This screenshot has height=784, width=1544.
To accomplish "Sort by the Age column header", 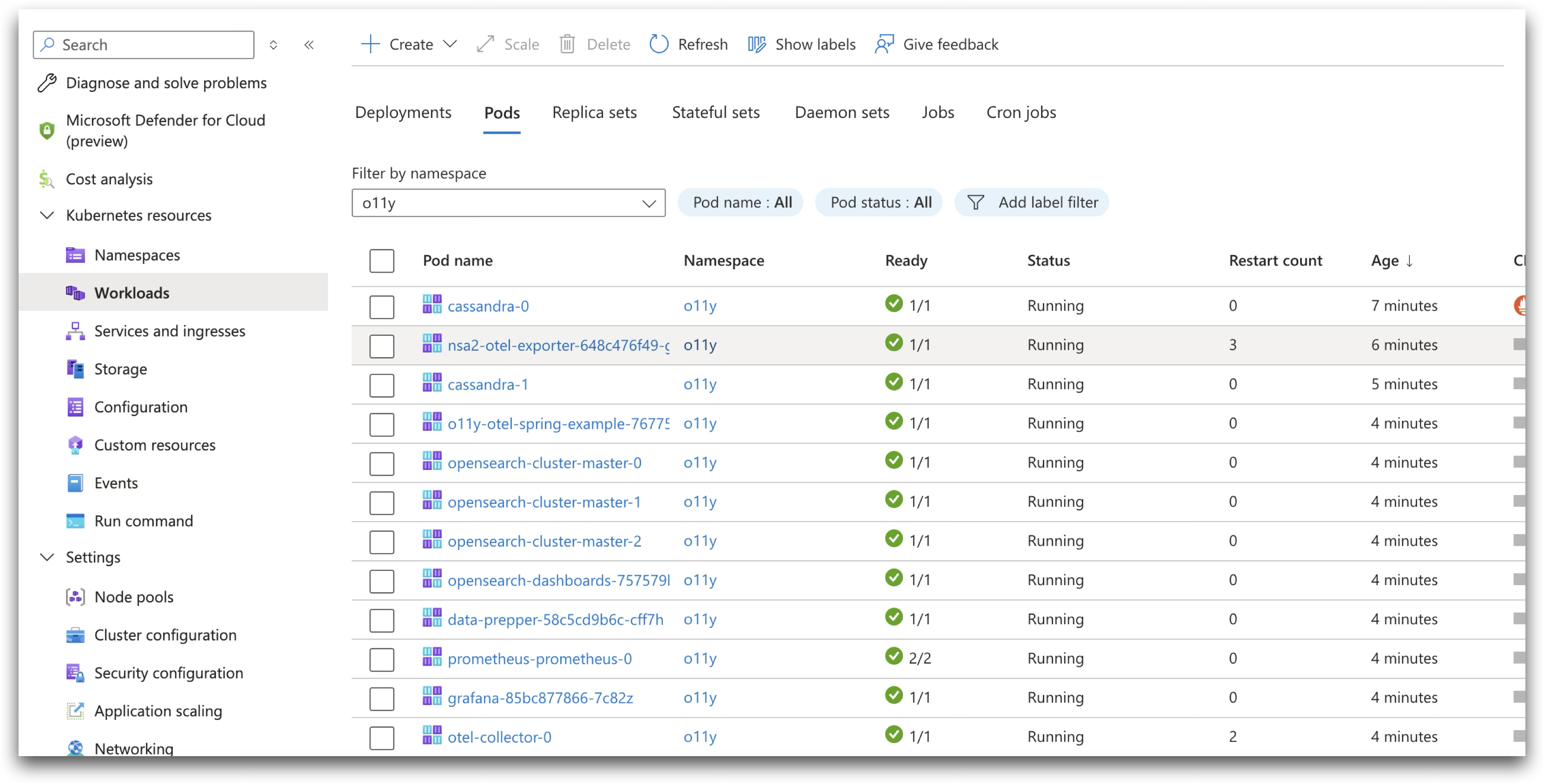I will (1391, 261).
